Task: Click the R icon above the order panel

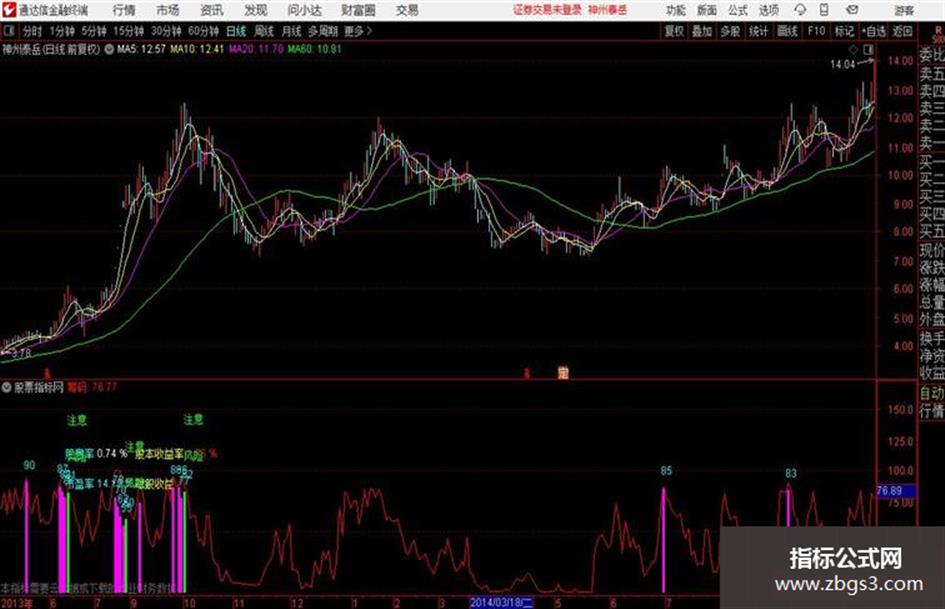Action: pyautogui.click(x=938, y=31)
